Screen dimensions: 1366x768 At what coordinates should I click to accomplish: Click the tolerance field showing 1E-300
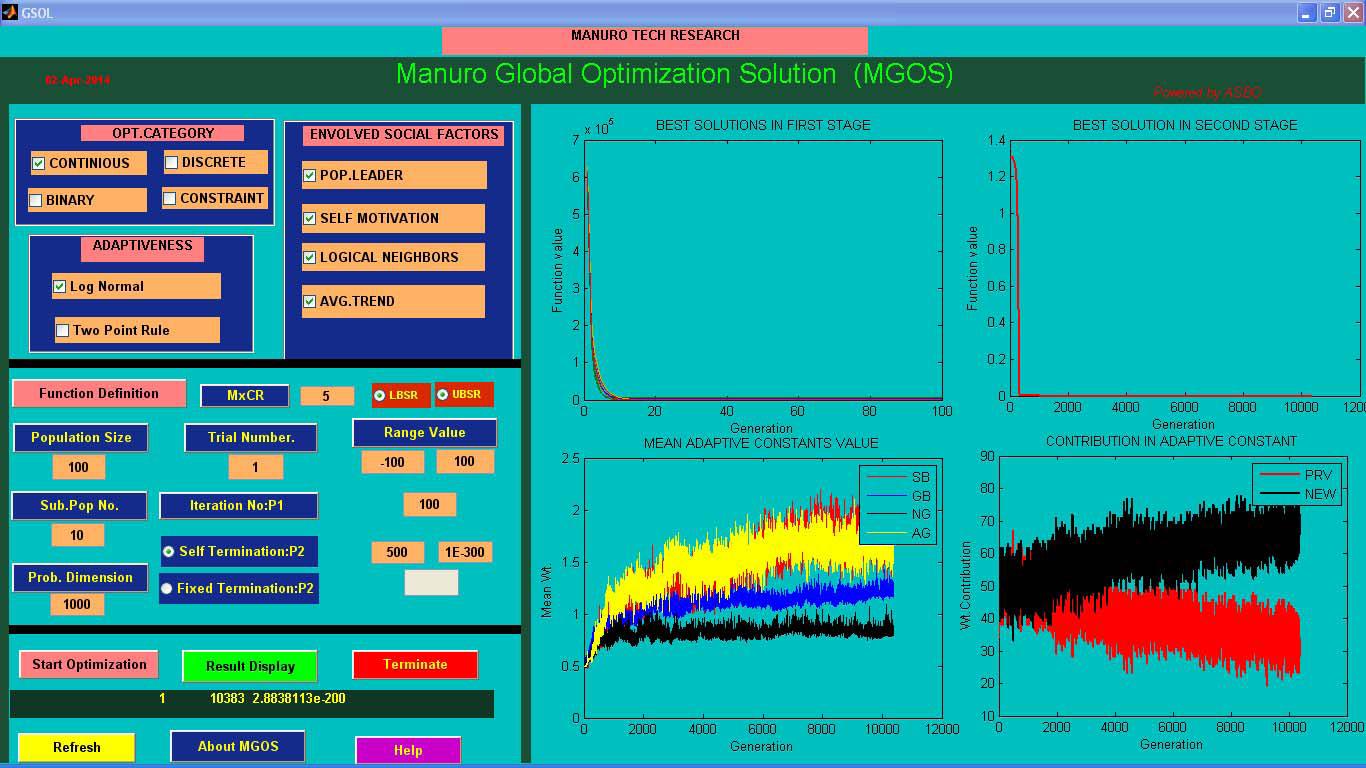pos(465,552)
